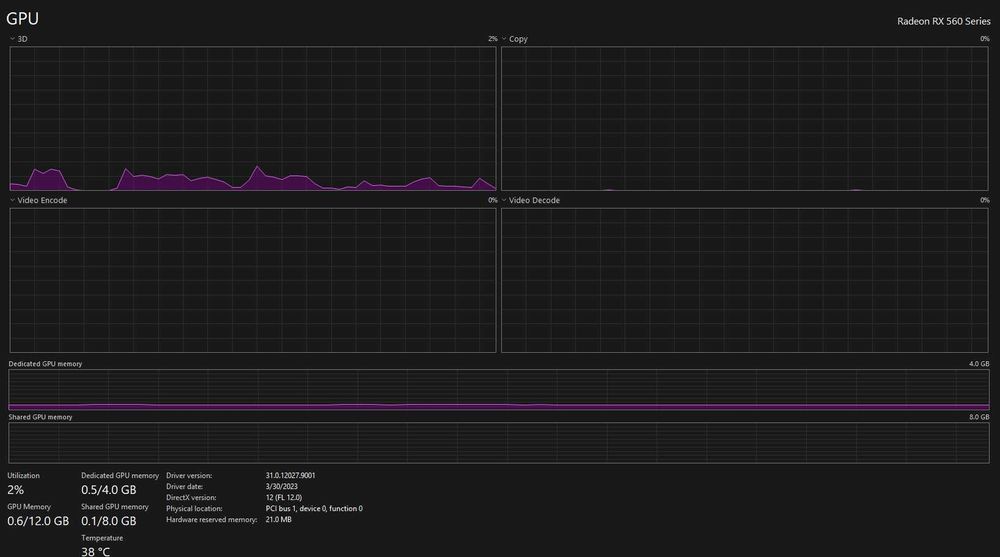
Task: Click the Copy engine graph
Action: click(x=744, y=119)
